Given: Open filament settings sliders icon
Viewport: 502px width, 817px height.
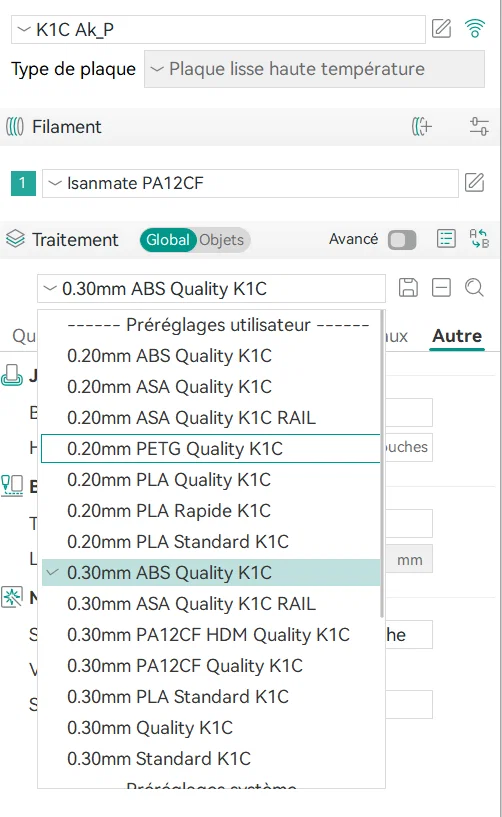Looking at the screenshot, I should [x=479, y=126].
